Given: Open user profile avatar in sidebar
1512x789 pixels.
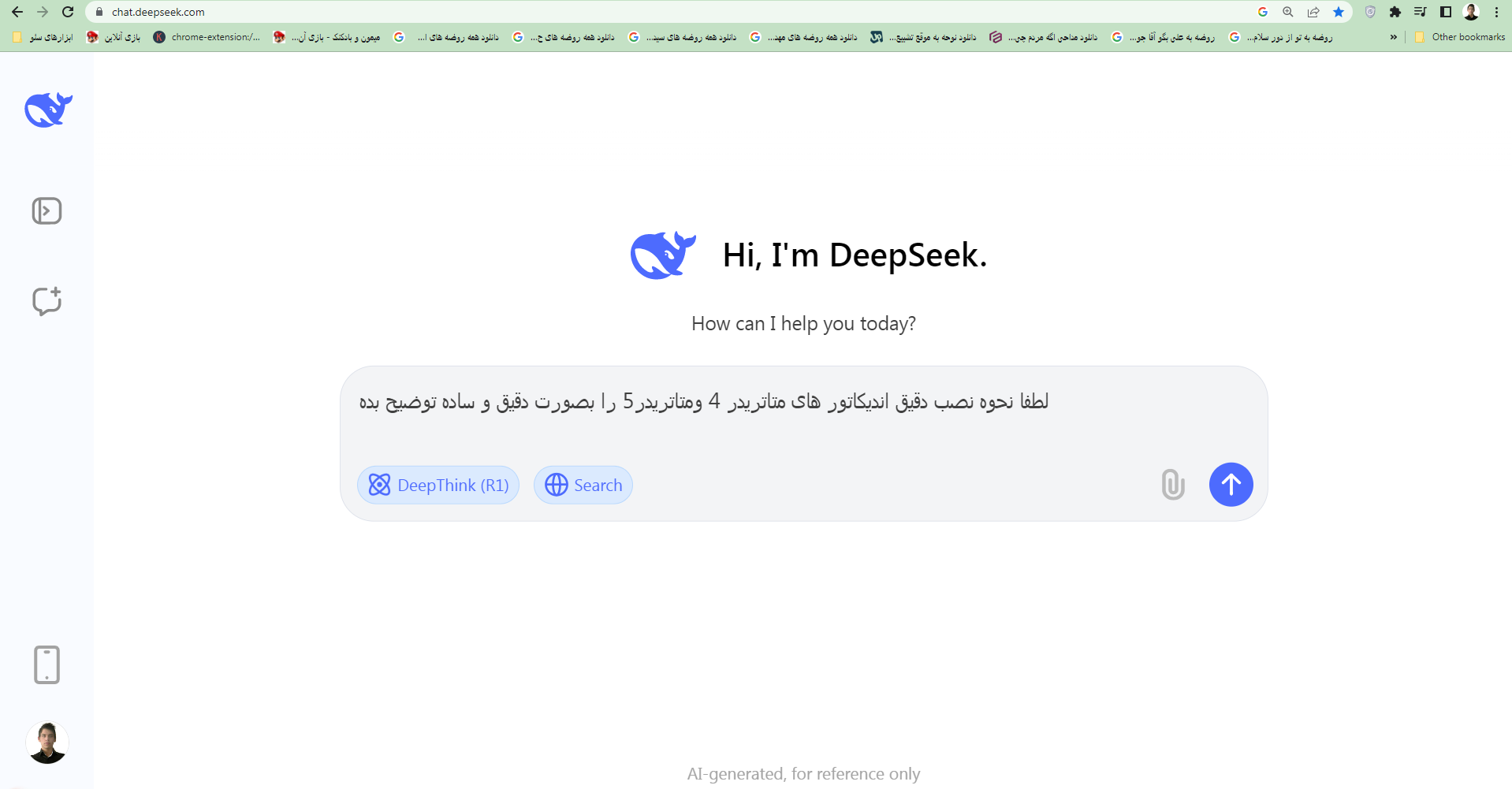Looking at the screenshot, I should point(47,742).
